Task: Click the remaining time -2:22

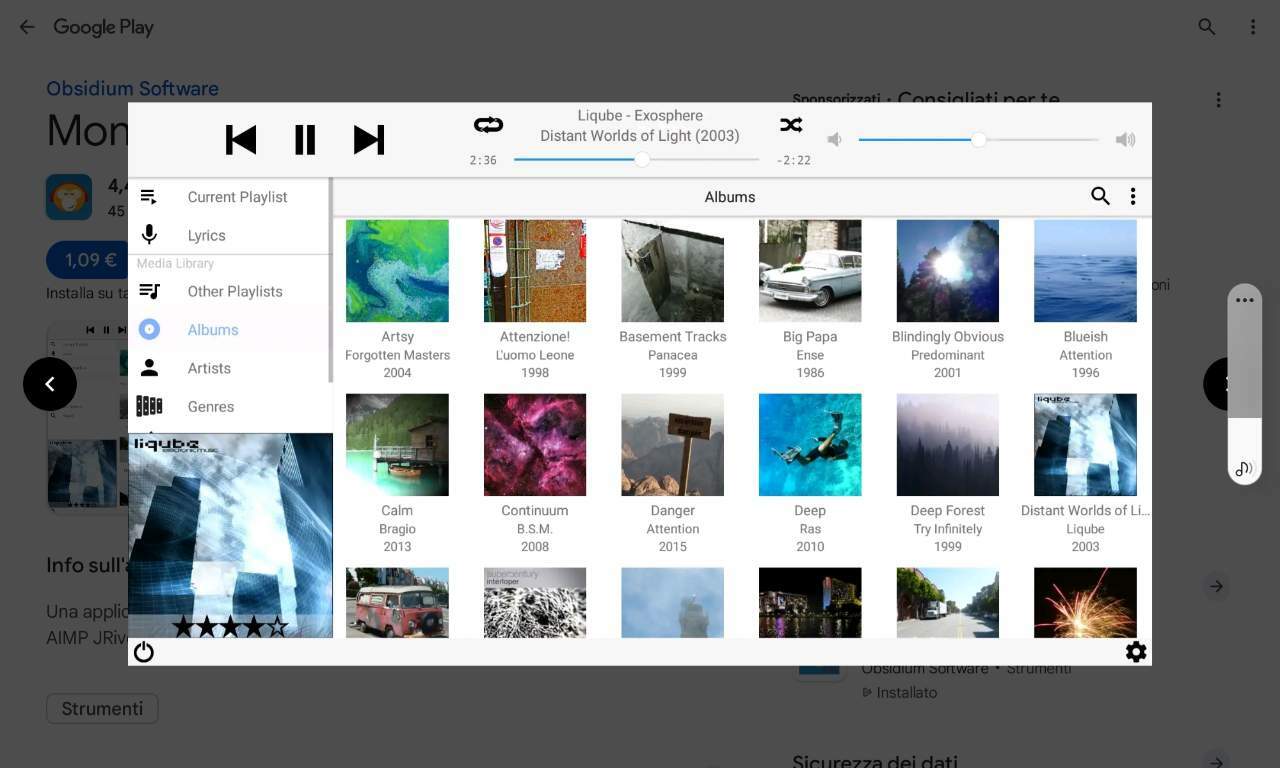Action: pos(793,160)
